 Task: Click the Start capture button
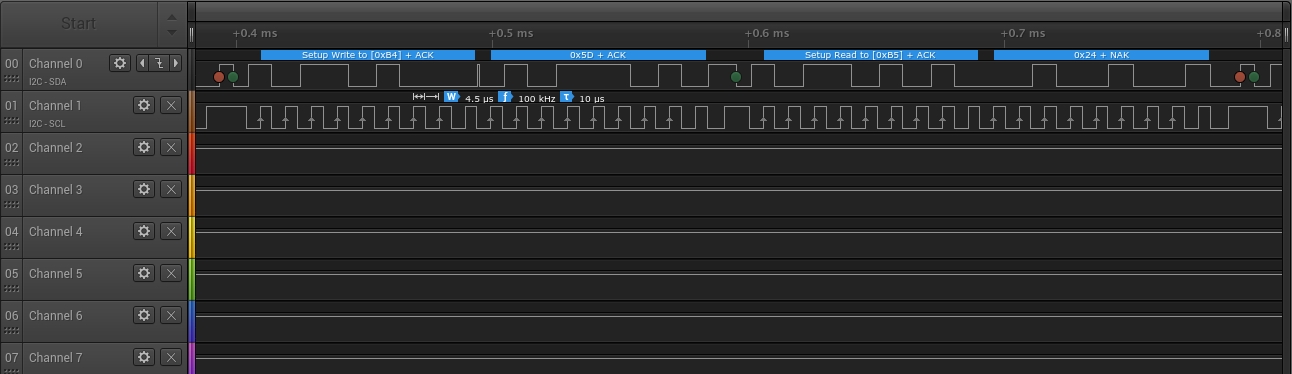pyautogui.click(x=79, y=23)
